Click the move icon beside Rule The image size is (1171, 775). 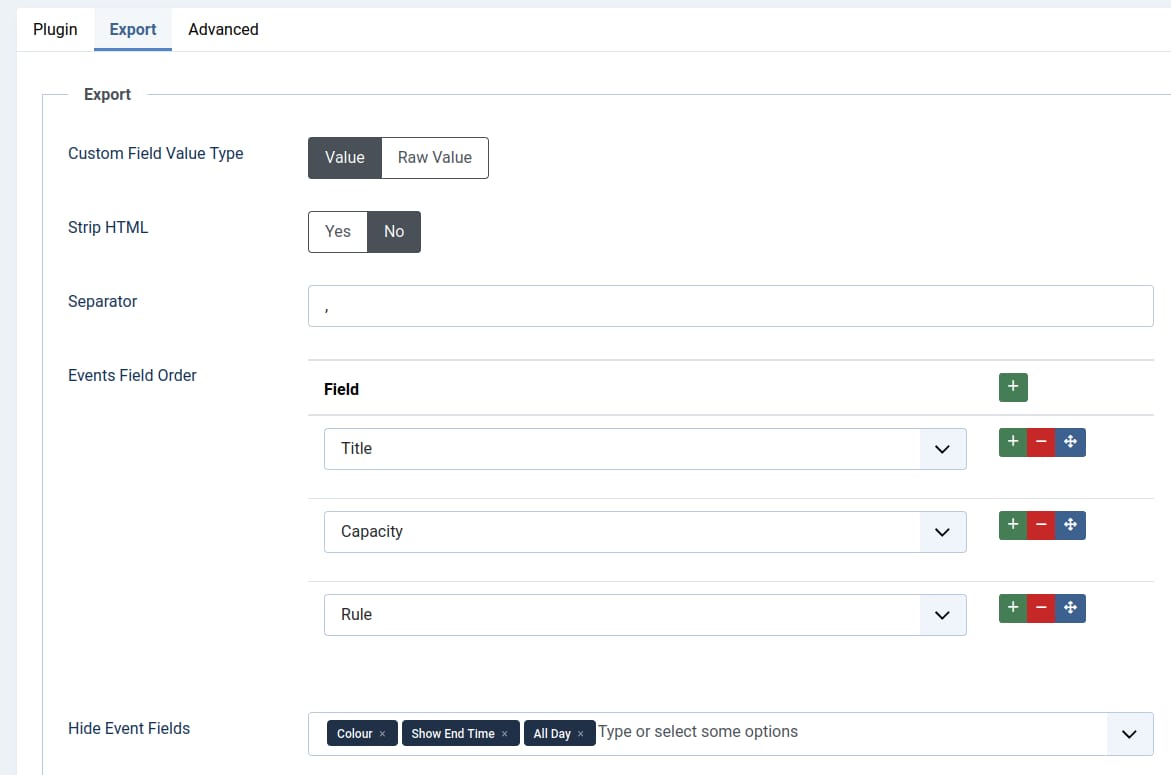point(1070,607)
